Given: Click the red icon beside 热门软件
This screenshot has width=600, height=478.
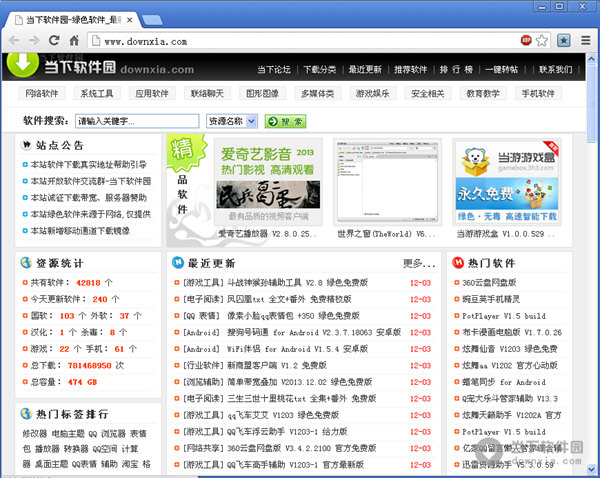Looking at the screenshot, I should point(458,262).
